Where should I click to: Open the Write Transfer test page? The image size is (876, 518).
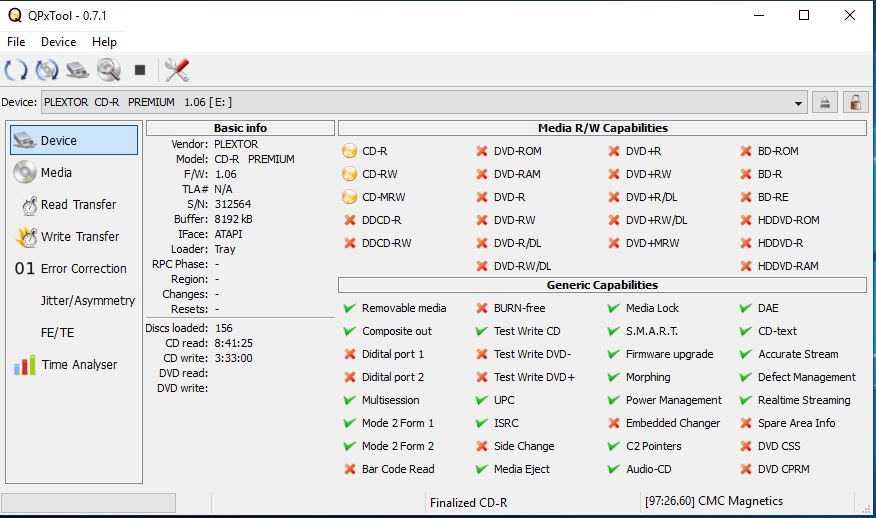(74, 236)
